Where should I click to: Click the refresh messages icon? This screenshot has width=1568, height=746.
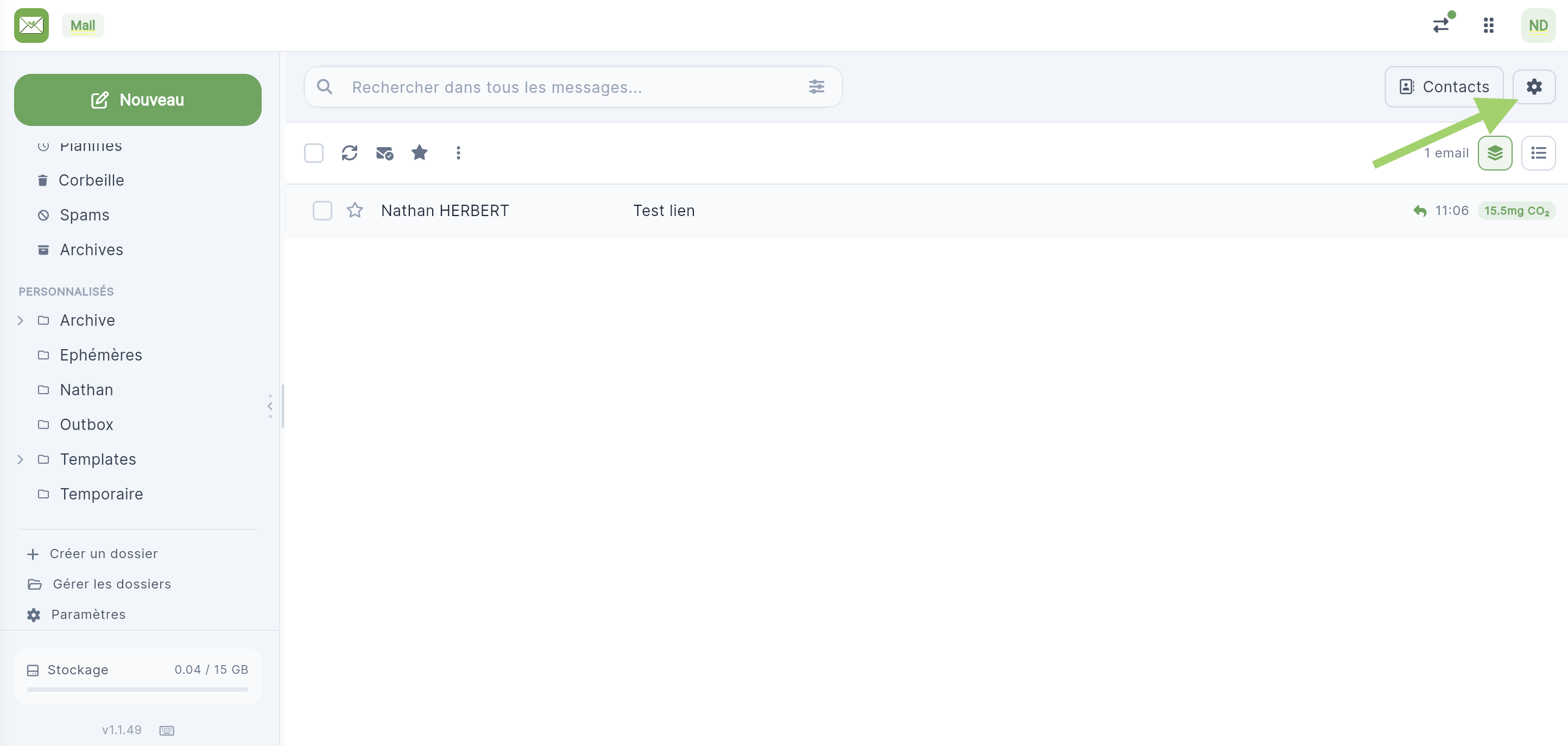(350, 153)
